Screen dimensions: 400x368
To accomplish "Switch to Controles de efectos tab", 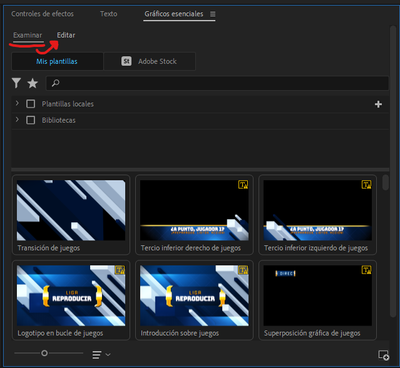I will pos(42,14).
